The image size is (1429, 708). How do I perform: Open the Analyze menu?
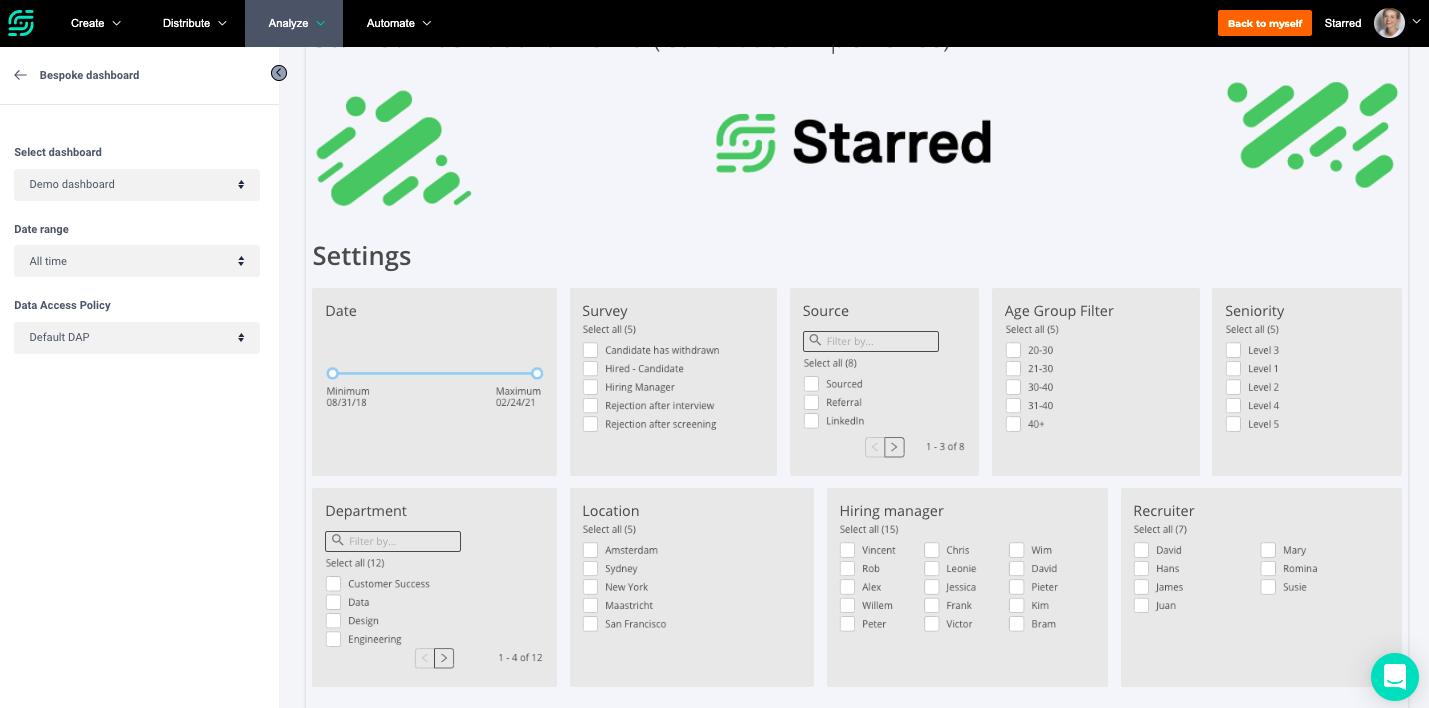(x=294, y=23)
